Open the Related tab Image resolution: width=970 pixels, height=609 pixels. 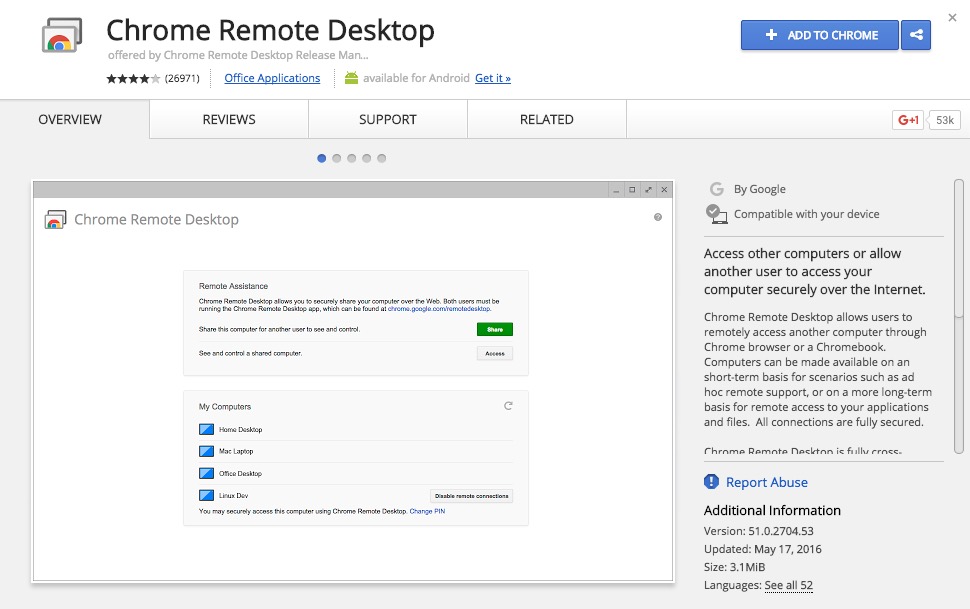point(546,120)
